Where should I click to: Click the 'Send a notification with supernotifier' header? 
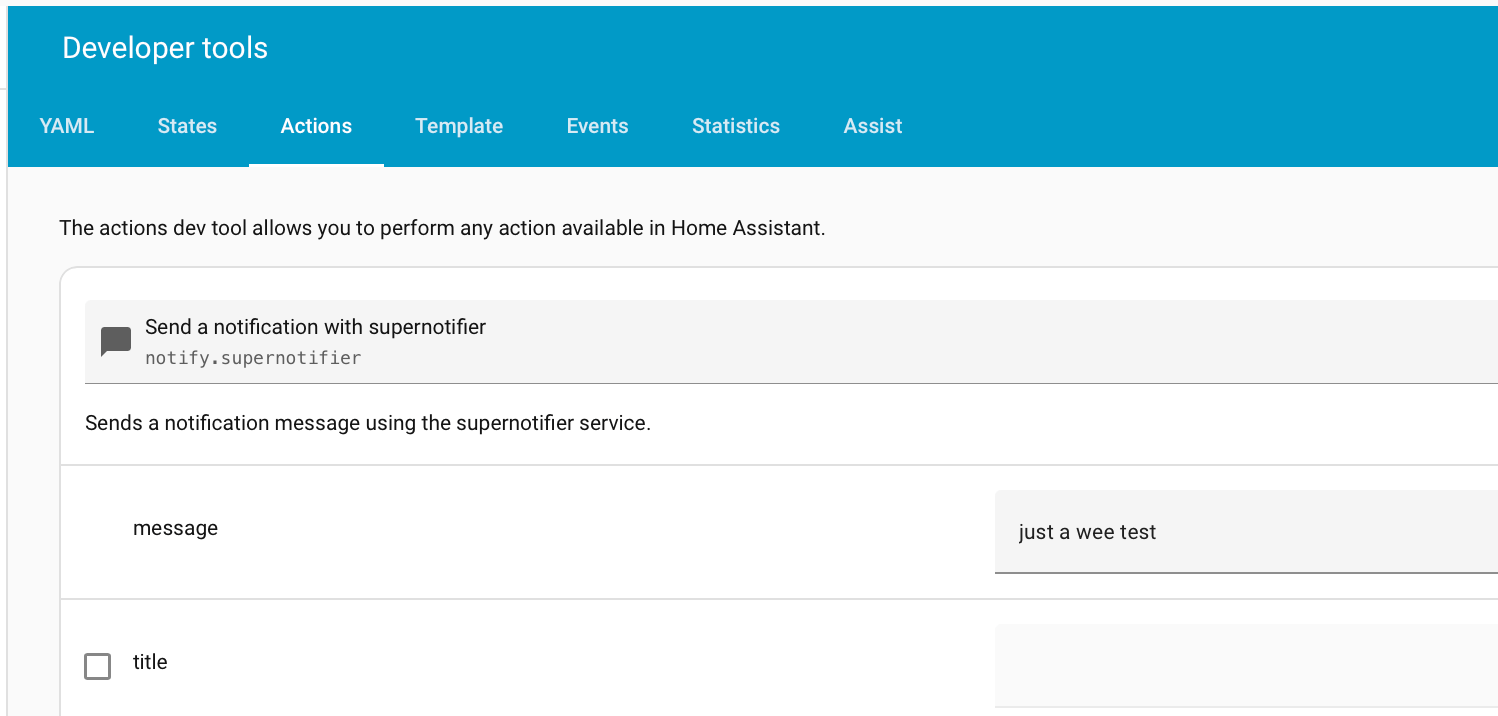pos(315,326)
